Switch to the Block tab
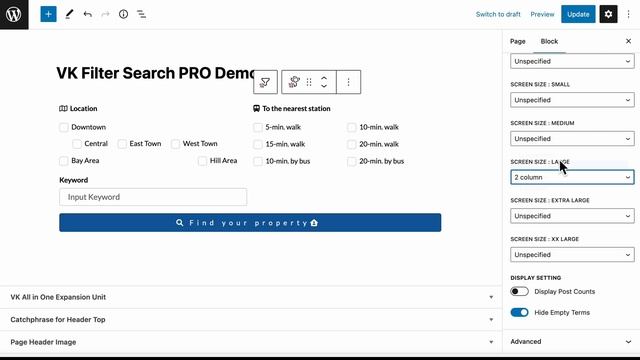 [x=549, y=41]
